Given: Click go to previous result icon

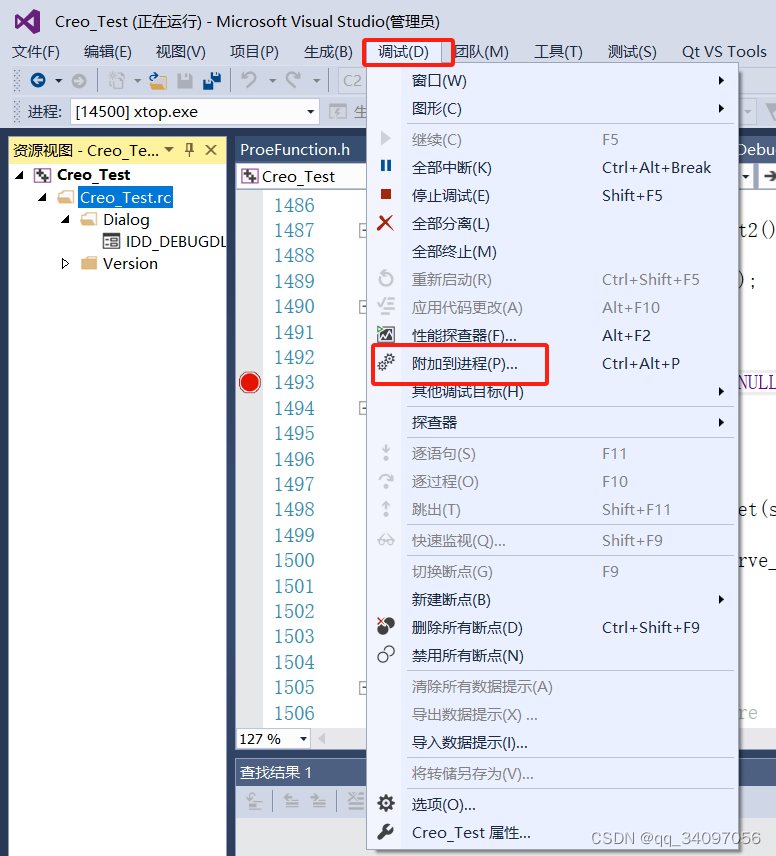Looking at the screenshot, I should [291, 801].
